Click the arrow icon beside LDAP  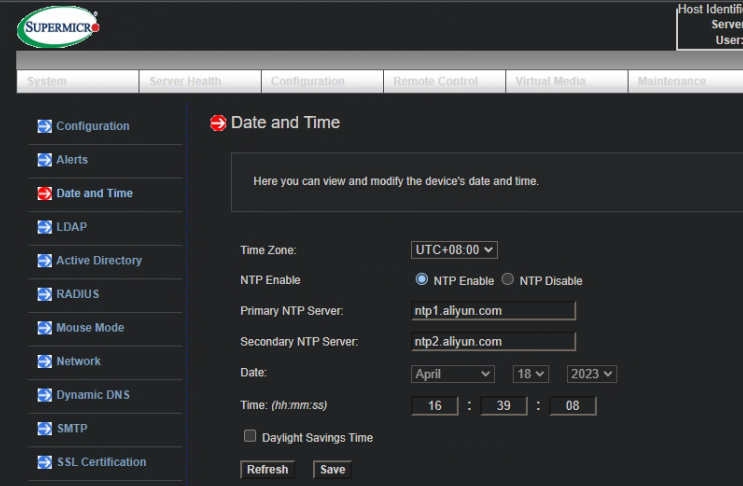click(x=45, y=227)
